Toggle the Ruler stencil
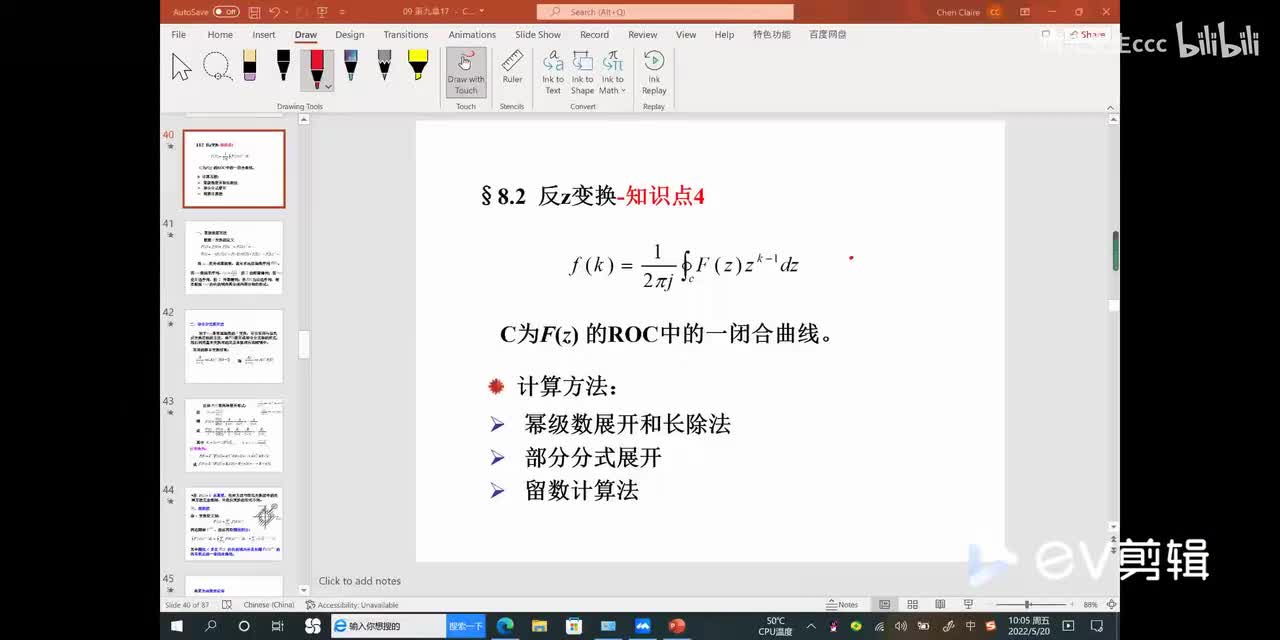The height and width of the screenshot is (640, 1280). [x=512, y=68]
